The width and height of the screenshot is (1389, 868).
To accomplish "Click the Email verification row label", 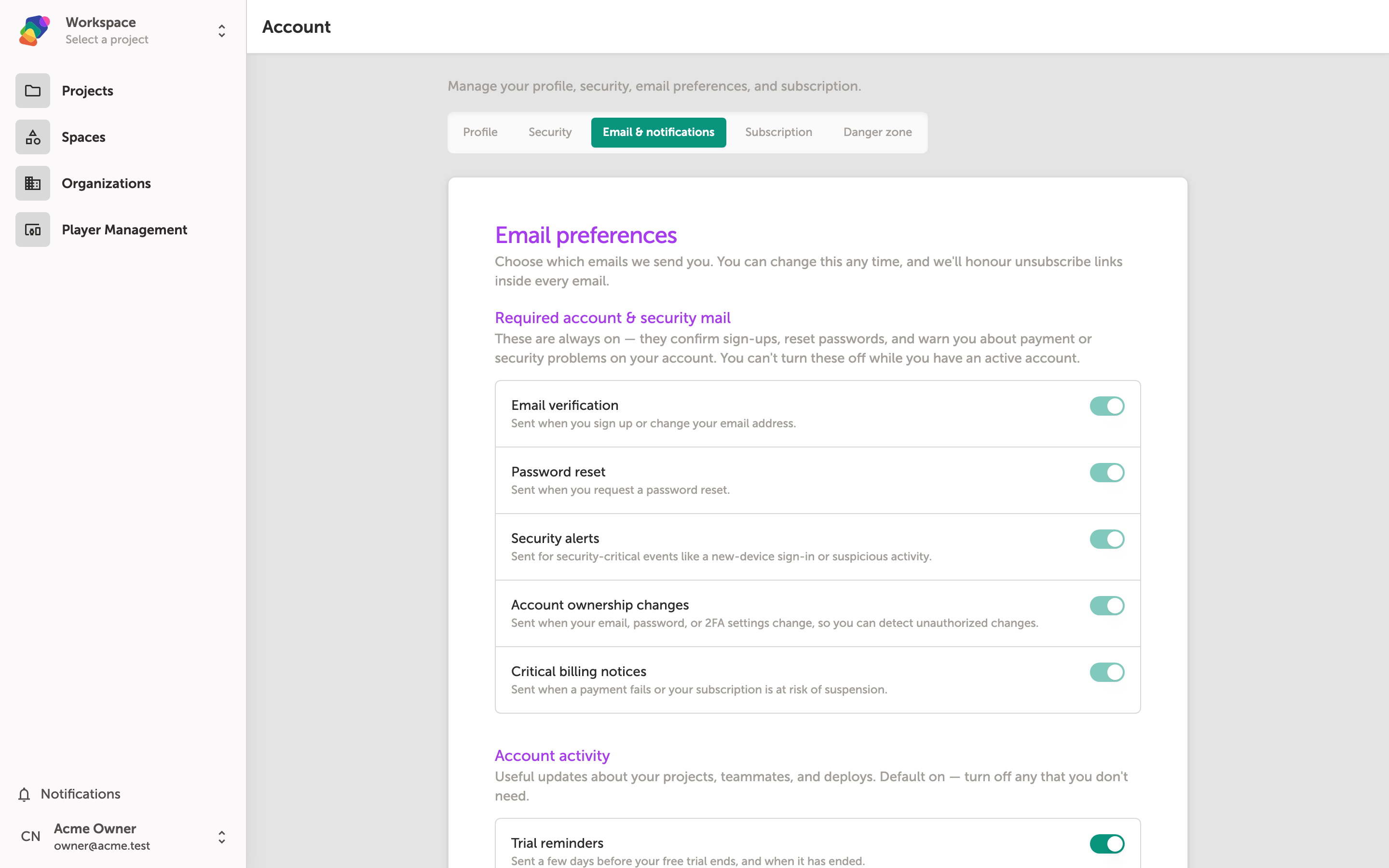I will [x=565, y=405].
